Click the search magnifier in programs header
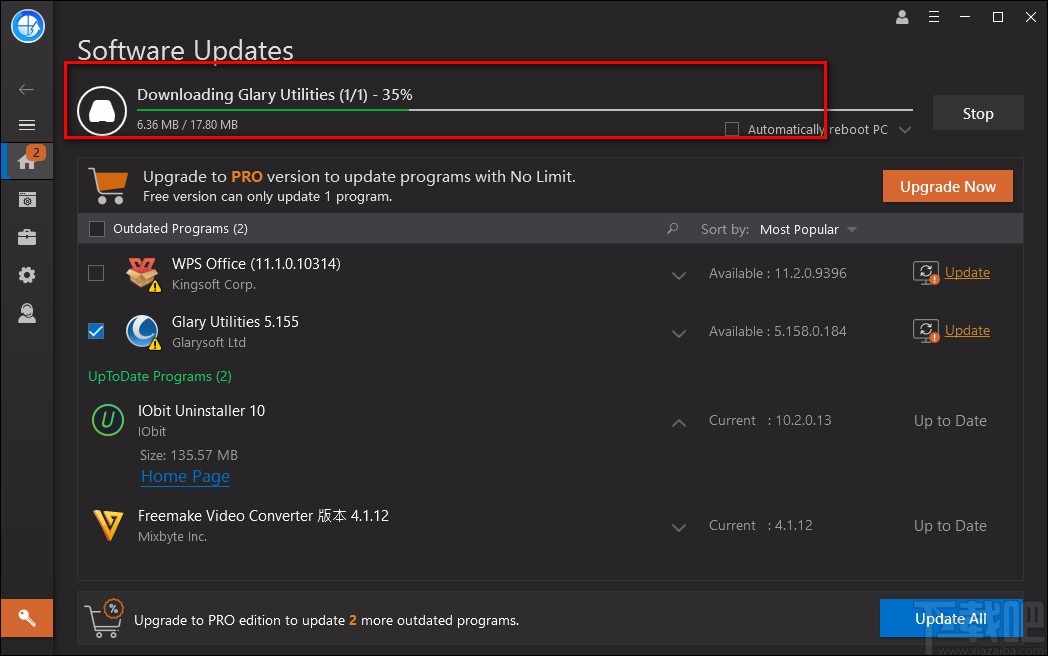The height and width of the screenshot is (656, 1048). click(x=672, y=228)
